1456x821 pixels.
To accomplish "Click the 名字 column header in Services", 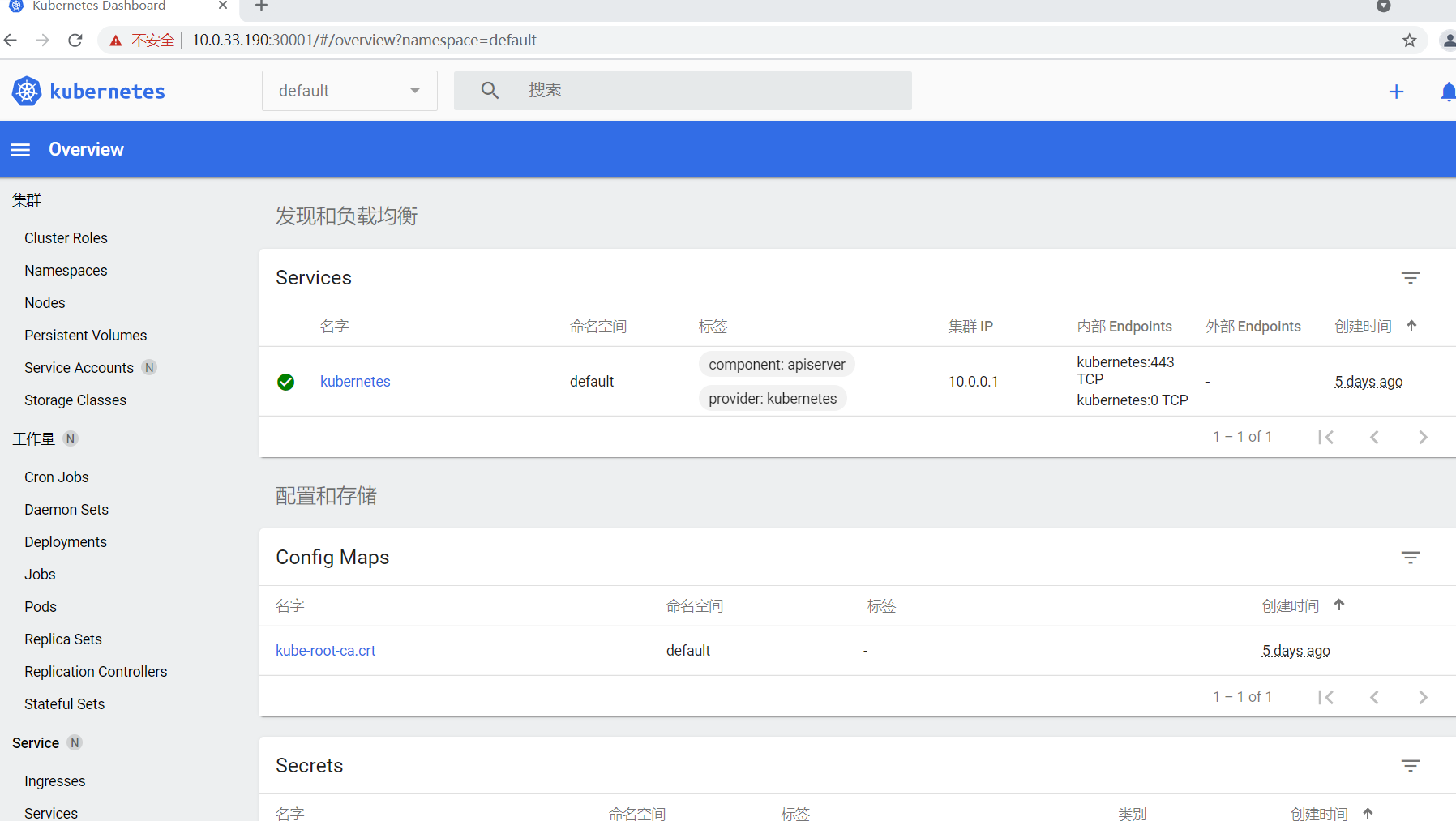I will pyautogui.click(x=334, y=327).
